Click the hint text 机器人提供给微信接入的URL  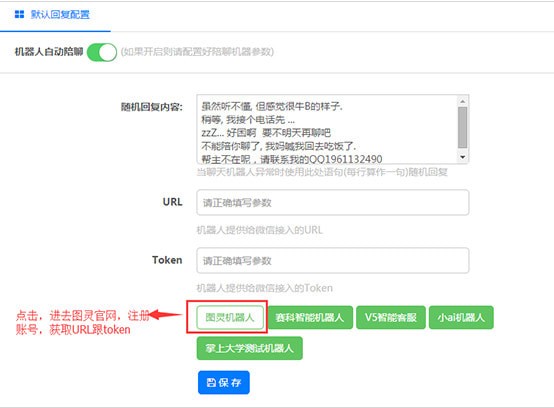click(260, 230)
